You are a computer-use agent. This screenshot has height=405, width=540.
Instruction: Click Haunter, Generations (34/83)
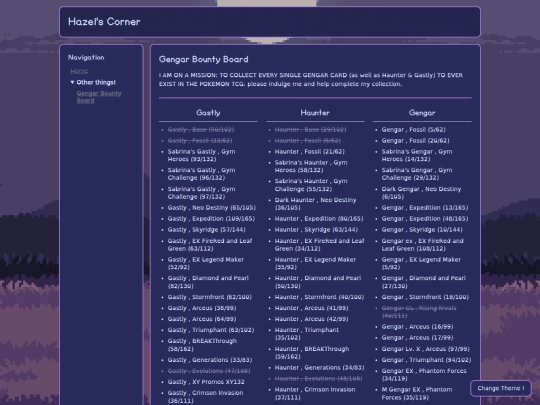pyautogui.click(x=319, y=367)
